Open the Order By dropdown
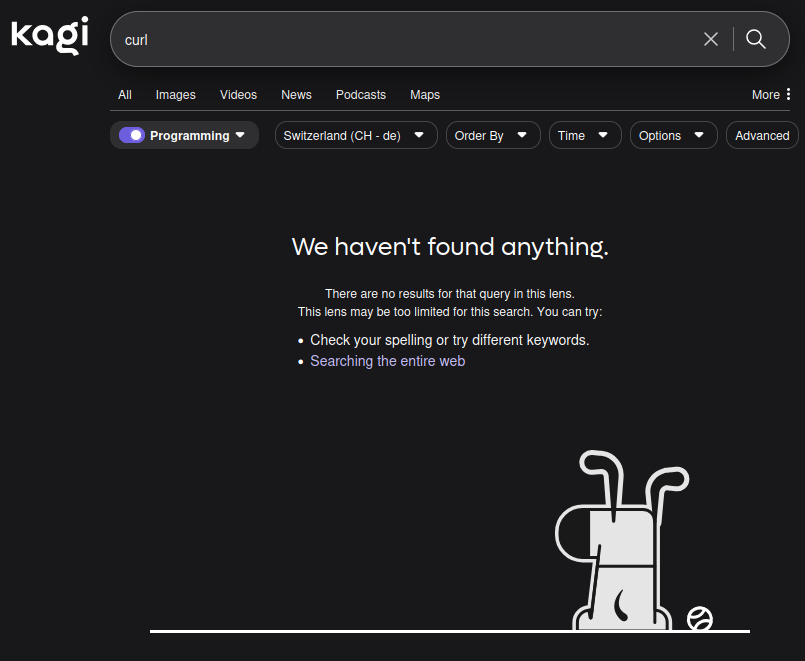Viewport: 805px width, 661px height. point(493,135)
